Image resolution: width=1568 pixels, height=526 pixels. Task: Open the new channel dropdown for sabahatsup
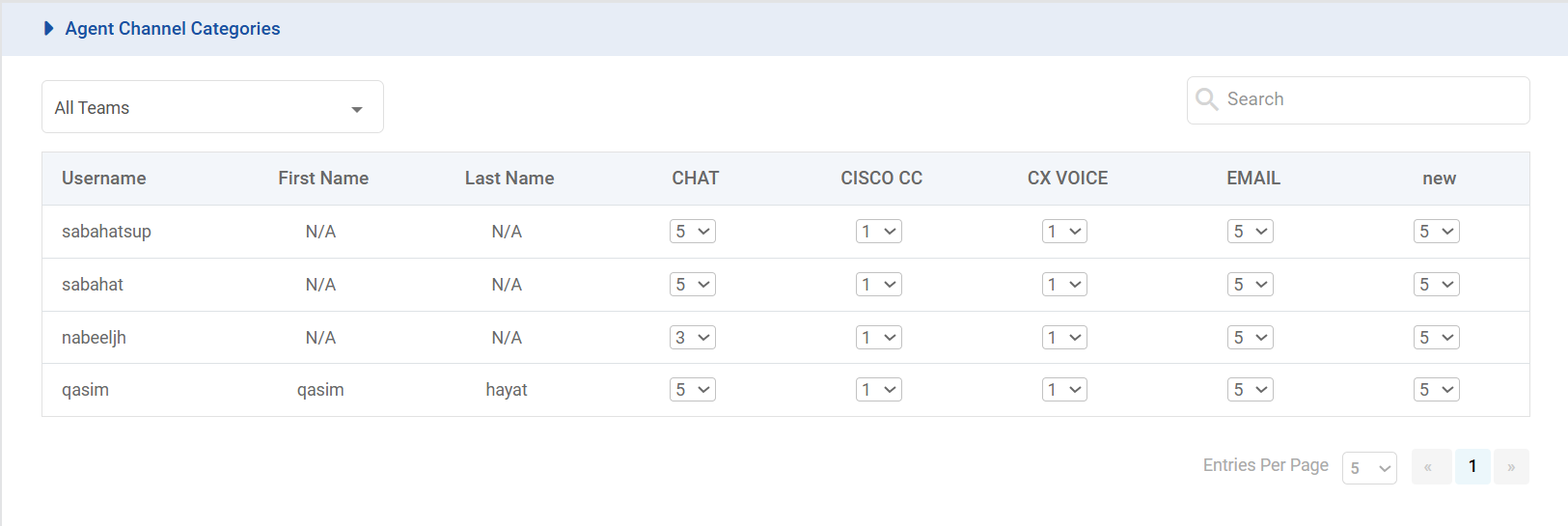click(x=1436, y=232)
